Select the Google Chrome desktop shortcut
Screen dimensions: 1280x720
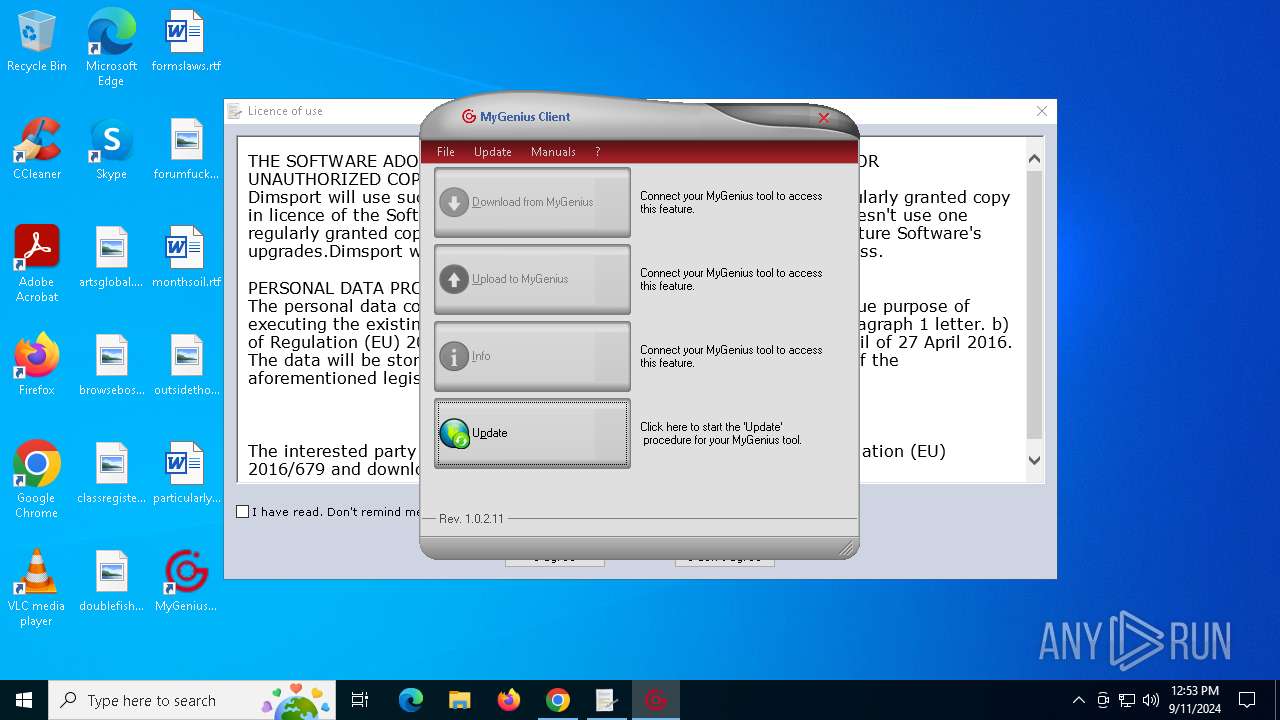tap(37, 480)
